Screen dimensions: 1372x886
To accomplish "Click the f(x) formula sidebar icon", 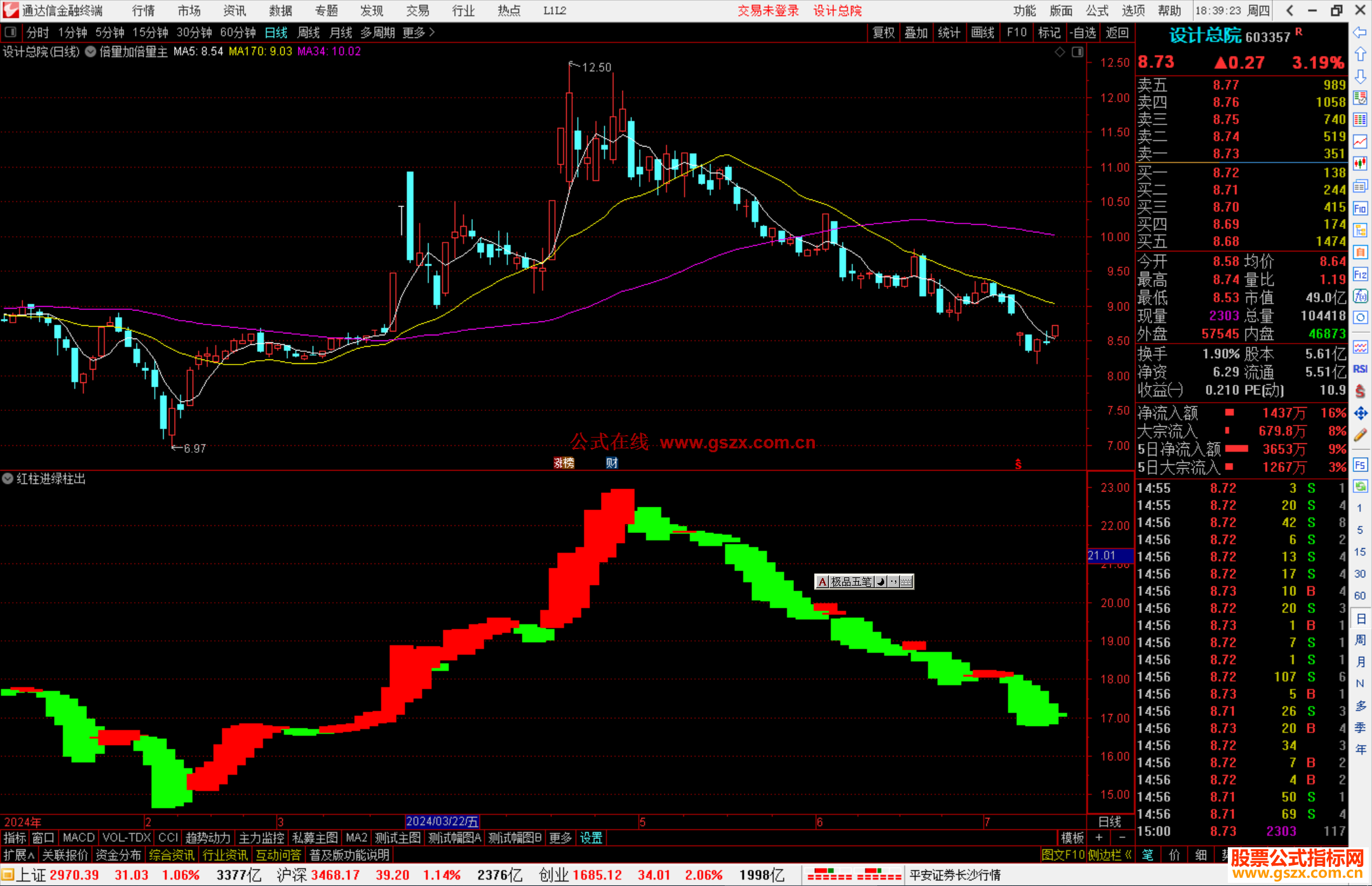I will [x=1360, y=296].
